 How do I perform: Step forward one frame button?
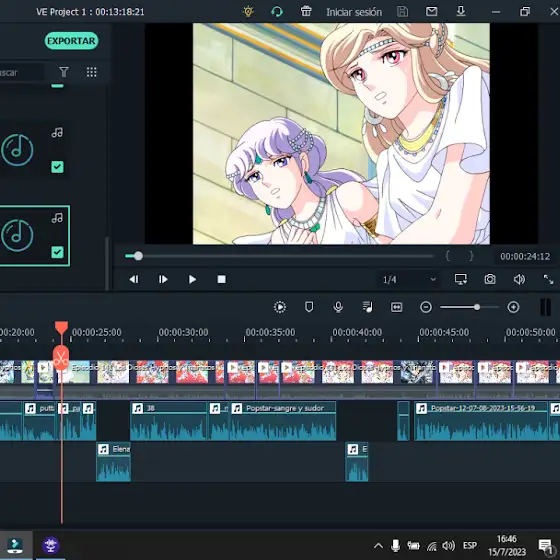click(163, 279)
